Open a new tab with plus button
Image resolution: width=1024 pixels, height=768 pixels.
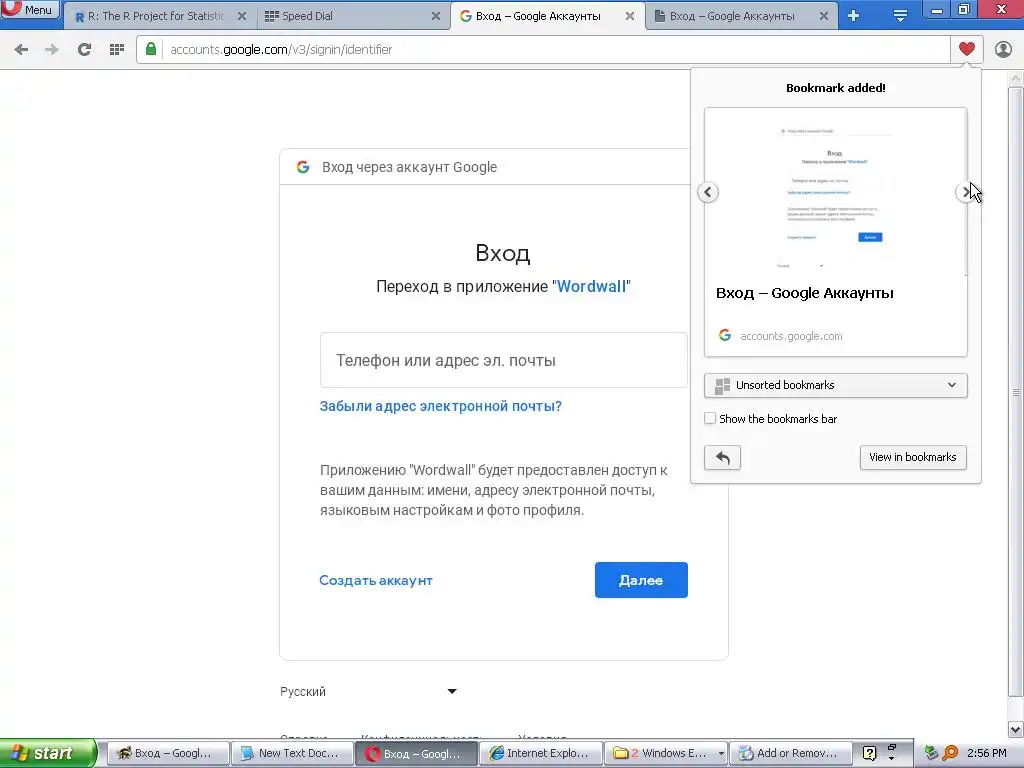(x=854, y=16)
